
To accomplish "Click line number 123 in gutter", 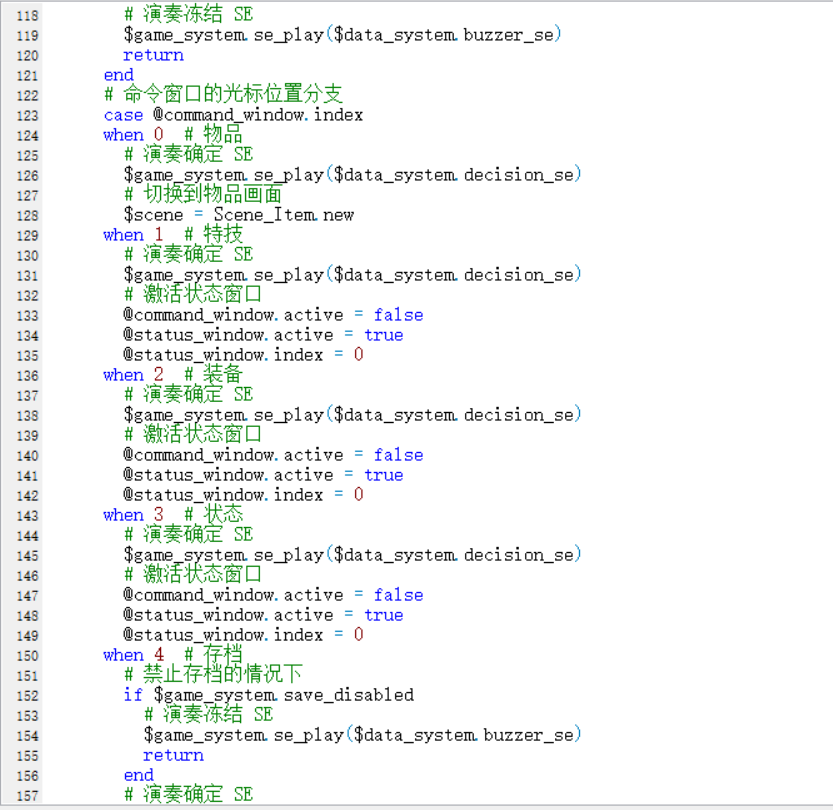I will [27, 116].
